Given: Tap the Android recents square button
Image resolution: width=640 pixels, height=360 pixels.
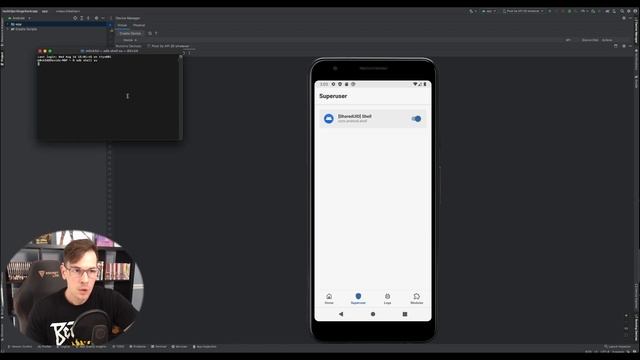Looking at the screenshot, I should pos(405,314).
